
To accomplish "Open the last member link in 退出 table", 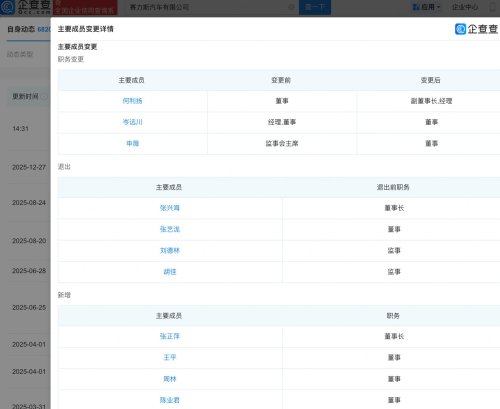I will click(x=170, y=272).
